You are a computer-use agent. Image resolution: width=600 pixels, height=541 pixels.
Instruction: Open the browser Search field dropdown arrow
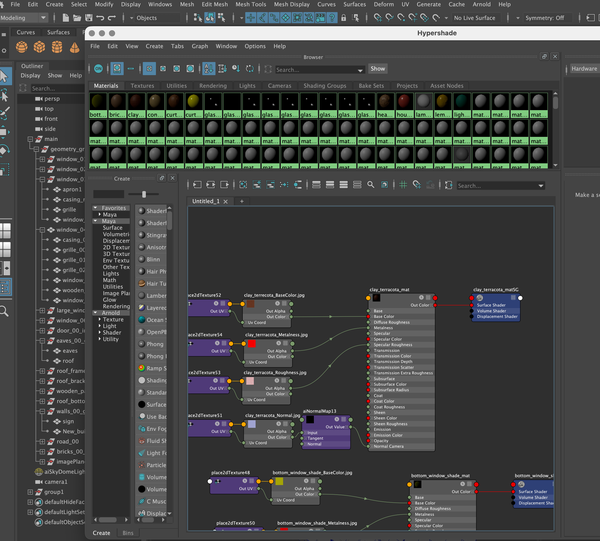pyautogui.click(x=360, y=70)
